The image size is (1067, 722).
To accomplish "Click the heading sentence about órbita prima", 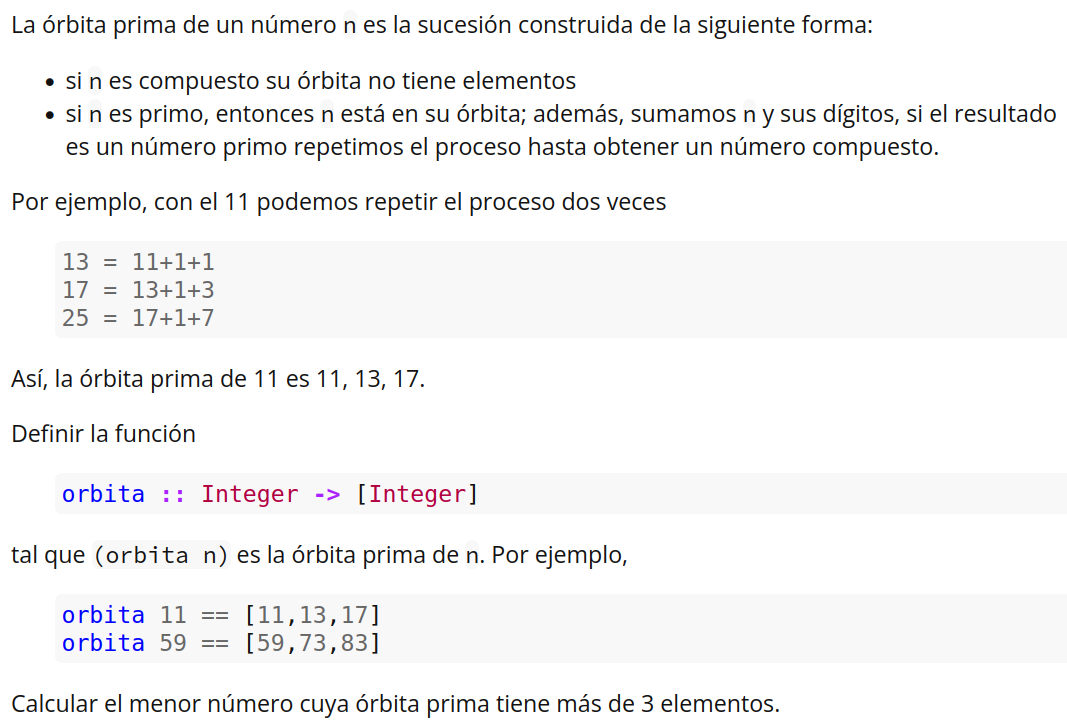I will point(442,25).
